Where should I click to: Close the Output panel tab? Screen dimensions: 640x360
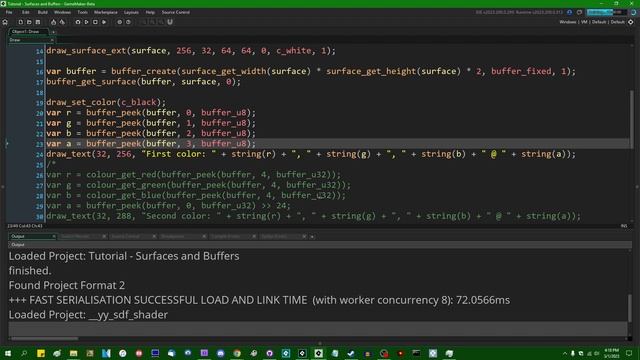click(53, 236)
